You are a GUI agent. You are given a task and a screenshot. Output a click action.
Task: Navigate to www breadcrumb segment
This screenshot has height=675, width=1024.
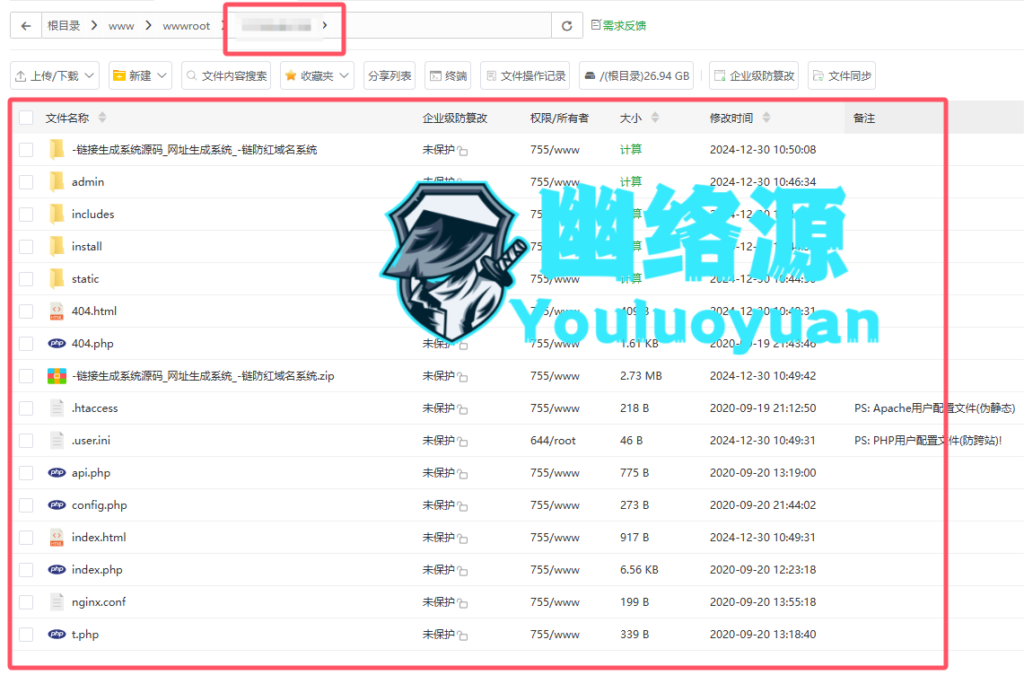pos(121,26)
